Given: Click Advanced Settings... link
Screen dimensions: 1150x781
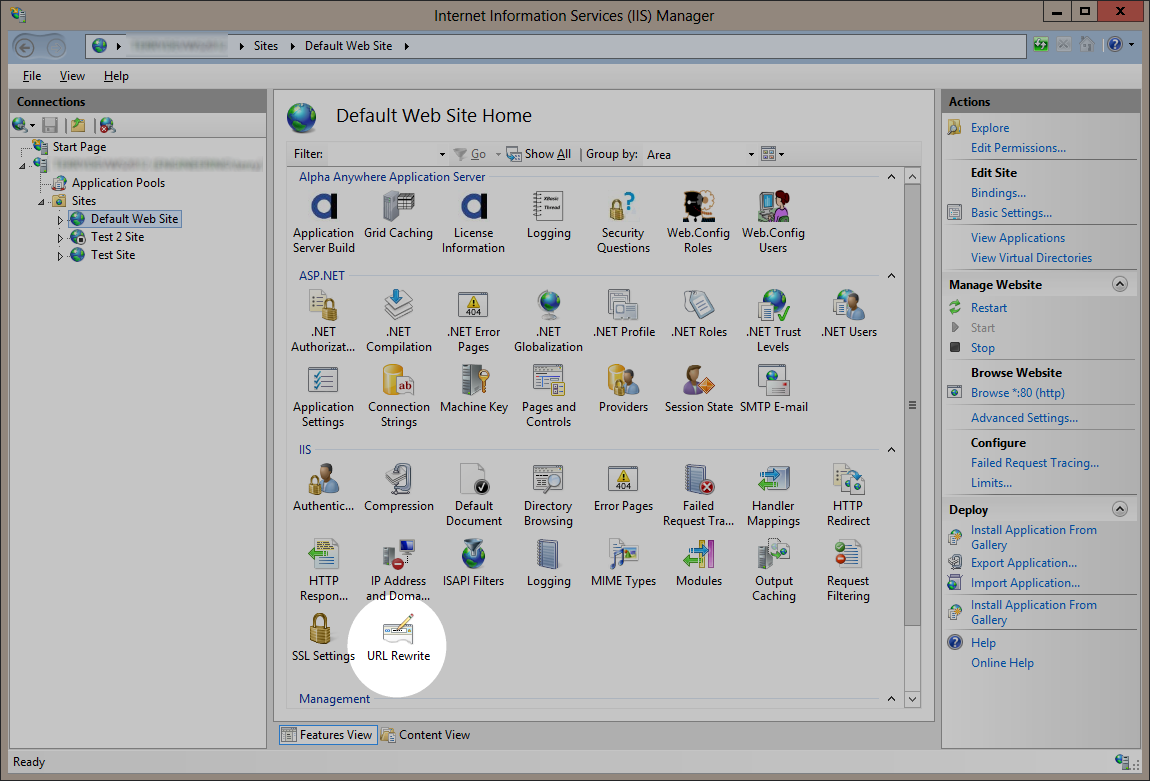Looking at the screenshot, I should pos(1024,418).
